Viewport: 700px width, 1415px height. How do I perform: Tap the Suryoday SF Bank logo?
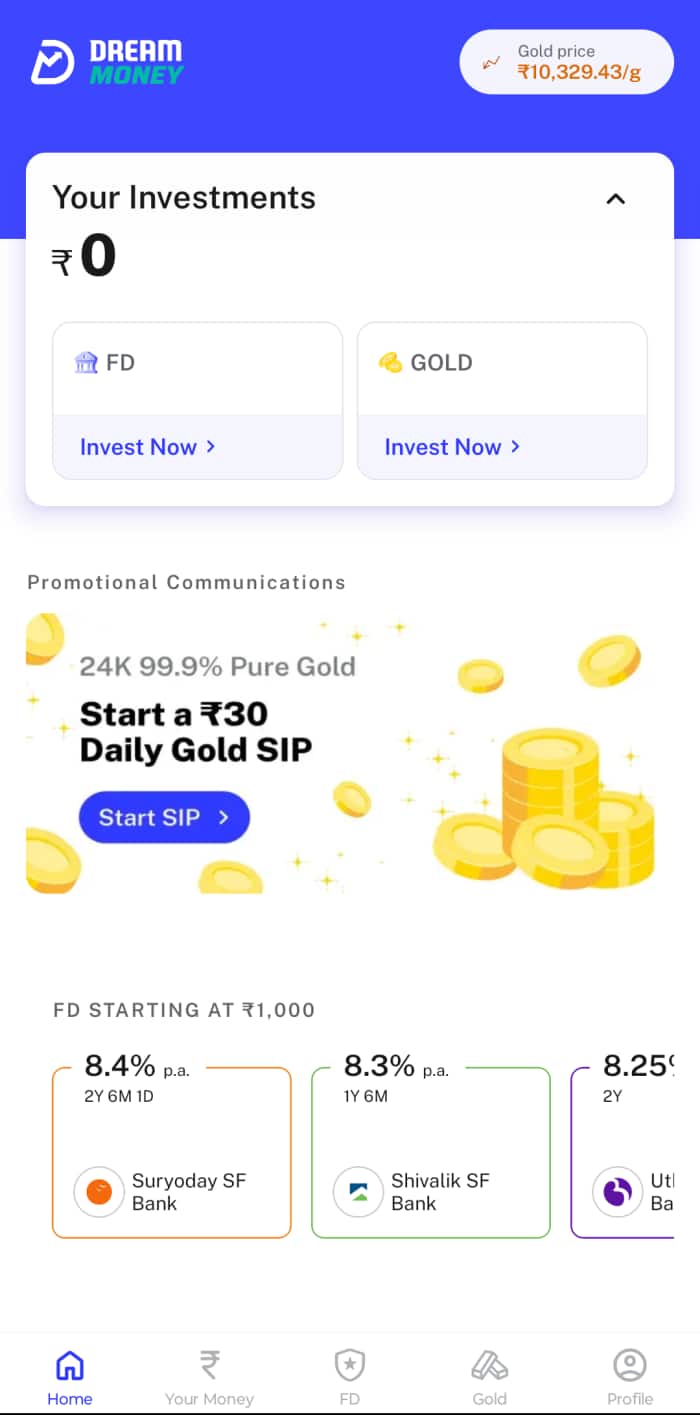[x=99, y=1192]
